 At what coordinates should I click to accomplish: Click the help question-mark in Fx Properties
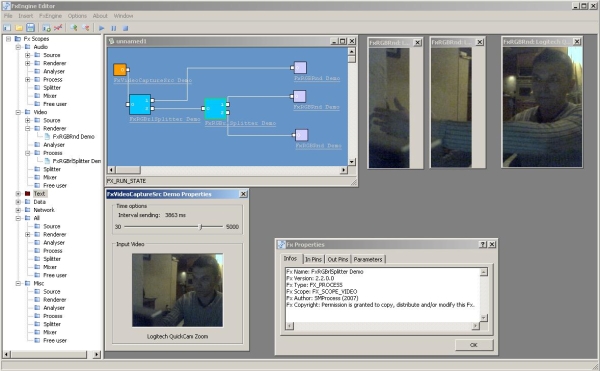click(x=483, y=244)
